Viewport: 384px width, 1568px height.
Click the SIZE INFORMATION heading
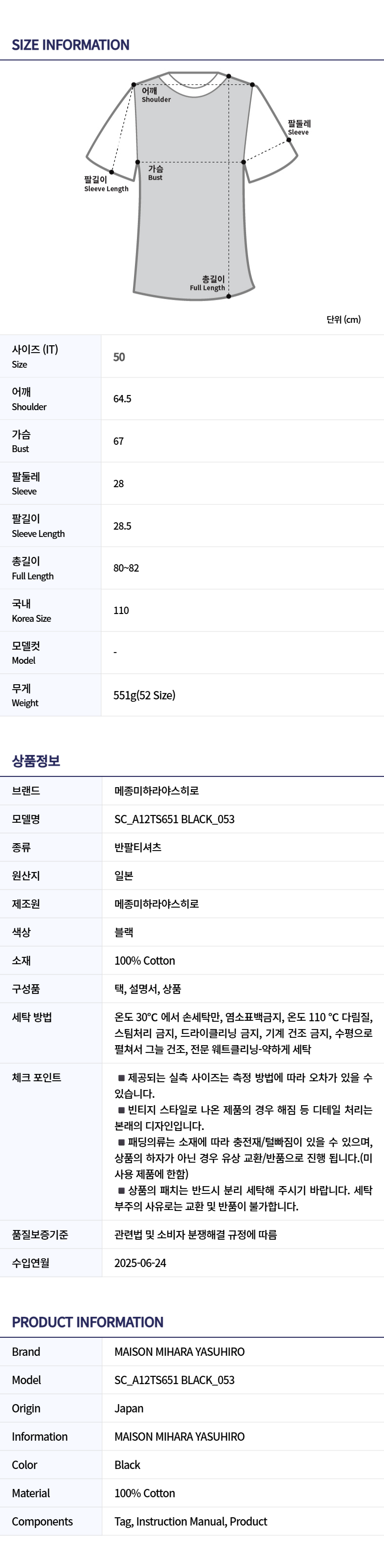[71, 45]
